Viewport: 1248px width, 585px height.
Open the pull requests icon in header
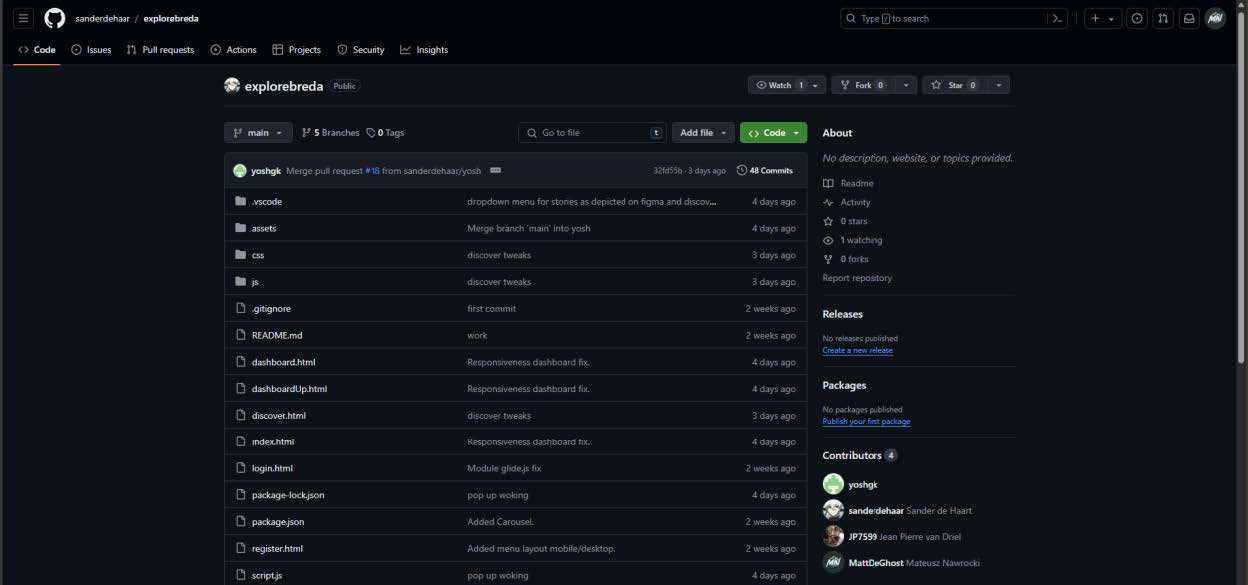(x=1163, y=18)
